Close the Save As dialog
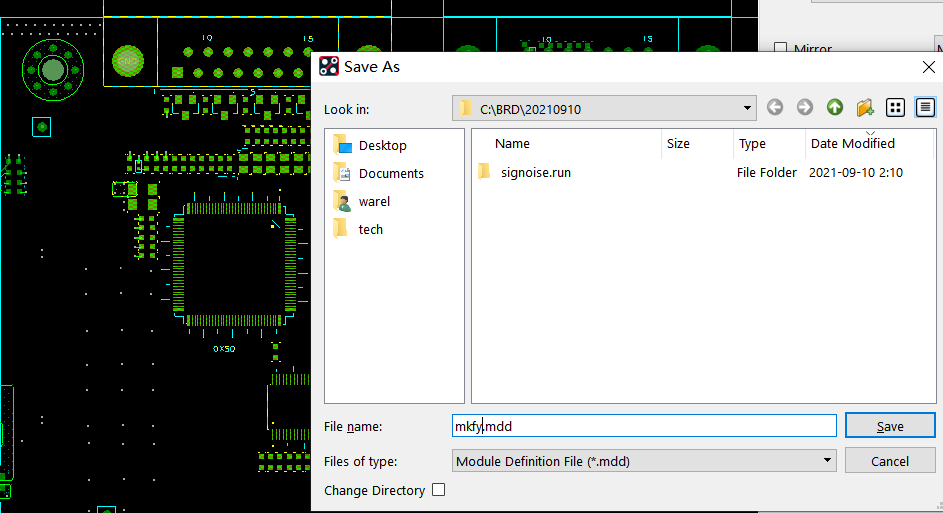This screenshot has height=513, width=943. 929,67
